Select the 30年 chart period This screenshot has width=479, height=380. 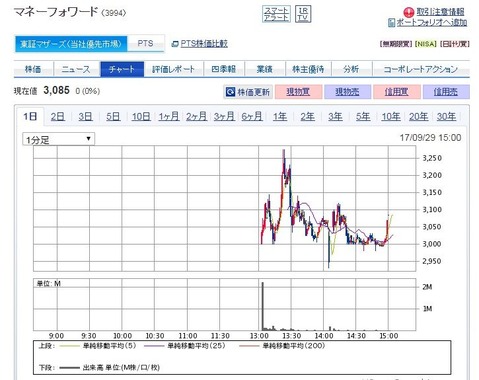click(x=446, y=116)
